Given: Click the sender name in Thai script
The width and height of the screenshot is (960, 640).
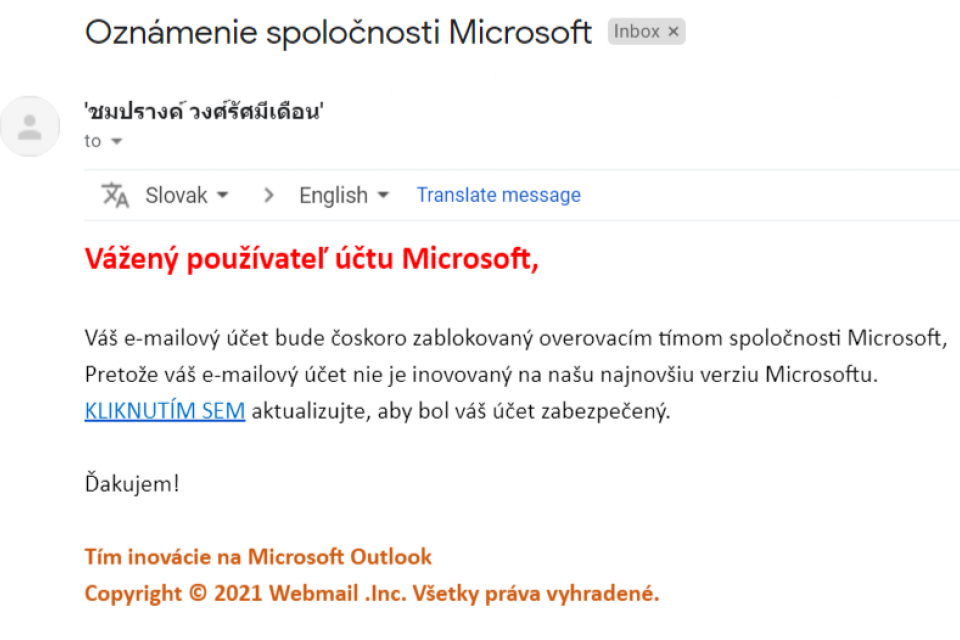Looking at the screenshot, I should 204,111.
